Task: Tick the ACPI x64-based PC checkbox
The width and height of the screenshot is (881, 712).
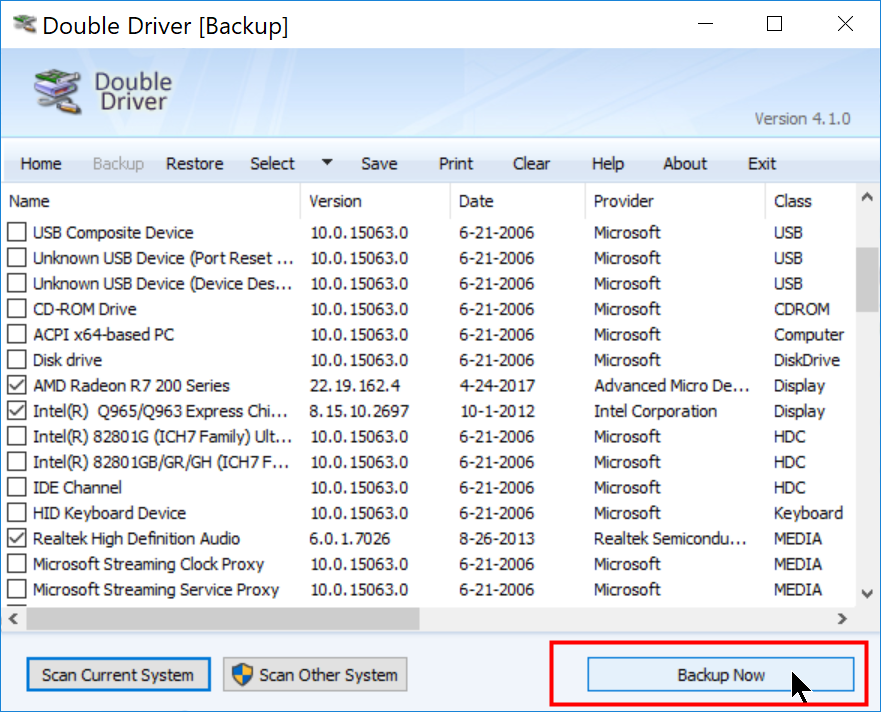Action: click(17, 334)
